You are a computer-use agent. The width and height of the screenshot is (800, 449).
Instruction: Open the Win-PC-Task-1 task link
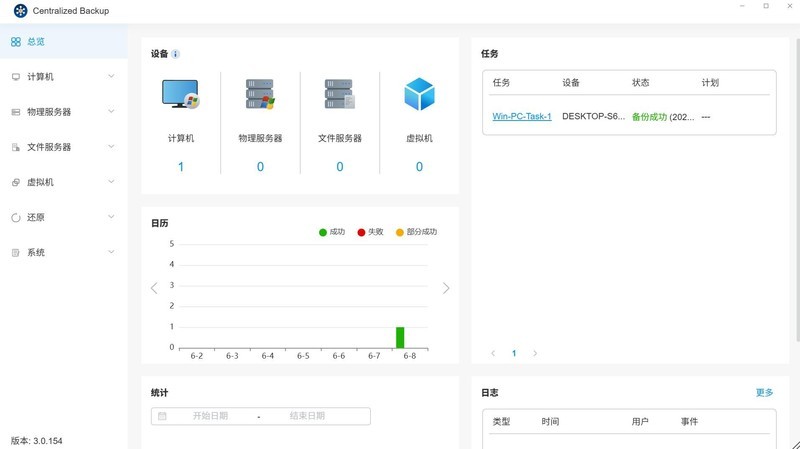coord(522,116)
